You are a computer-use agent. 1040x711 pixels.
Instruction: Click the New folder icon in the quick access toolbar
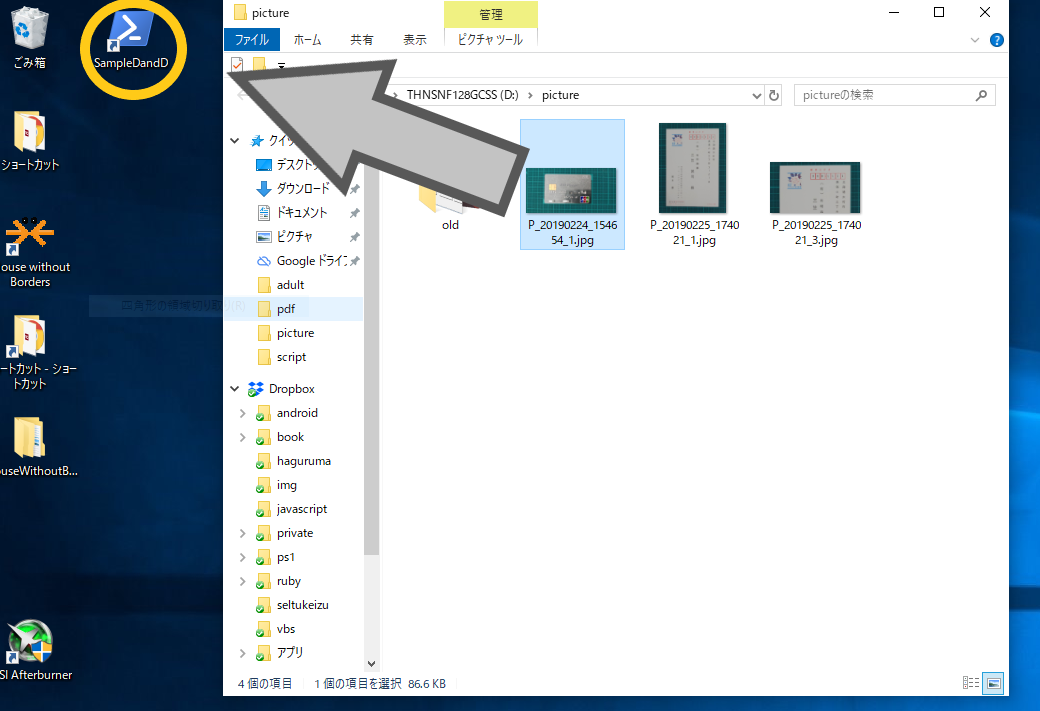click(x=259, y=65)
